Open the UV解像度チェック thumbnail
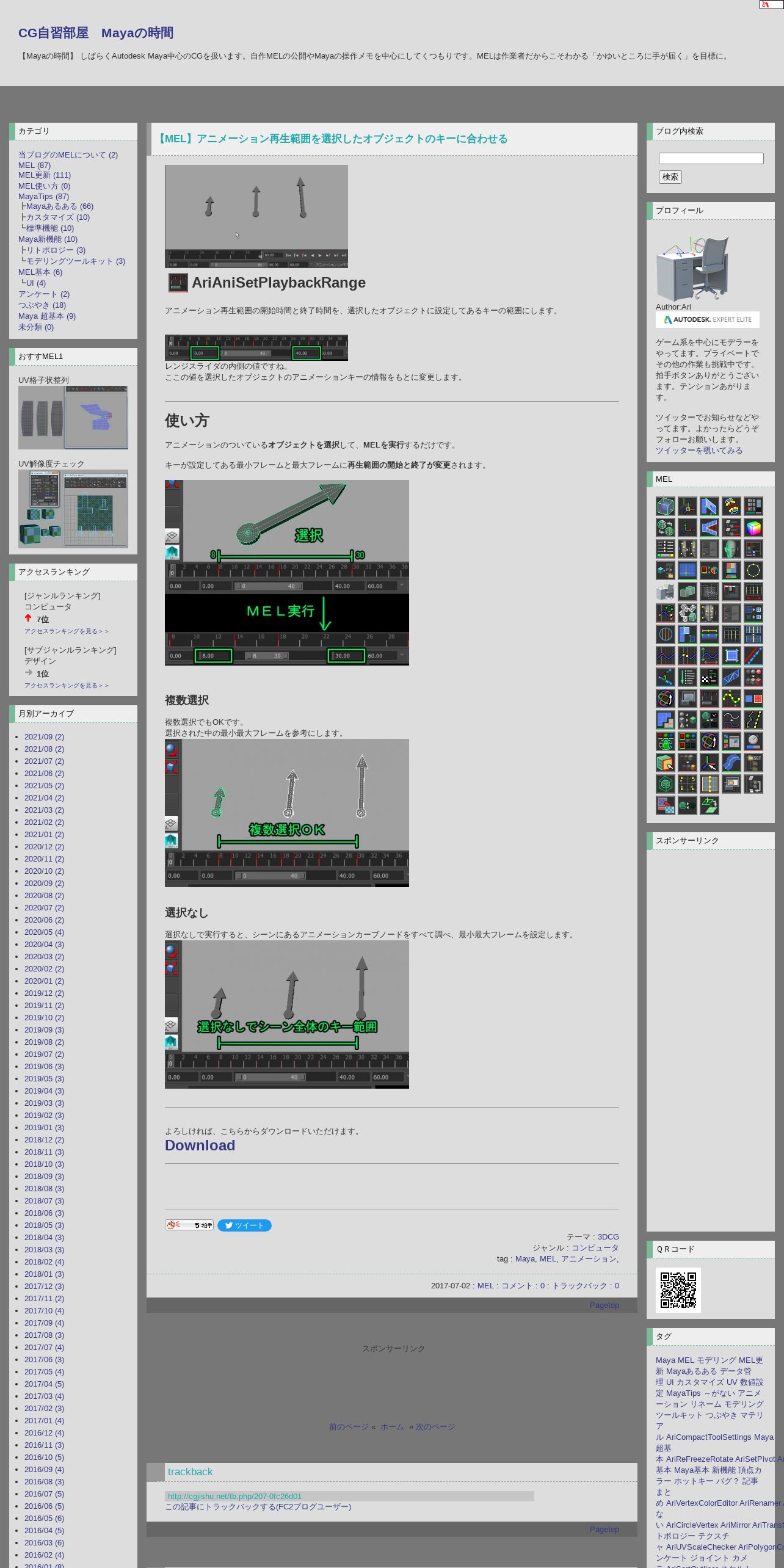Screen dimensions: 784x1568 click(x=73, y=509)
